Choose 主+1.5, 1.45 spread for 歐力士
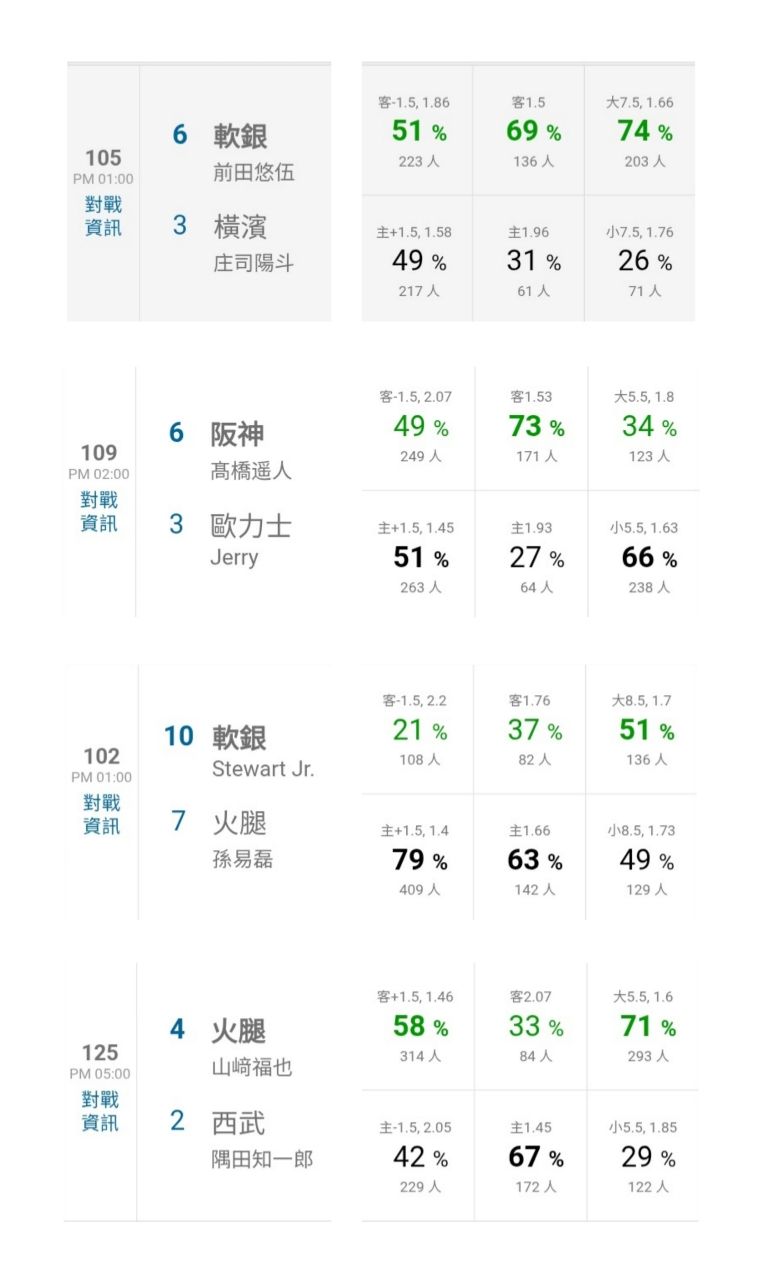The height and width of the screenshot is (1280, 767). pyautogui.click(x=418, y=556)
